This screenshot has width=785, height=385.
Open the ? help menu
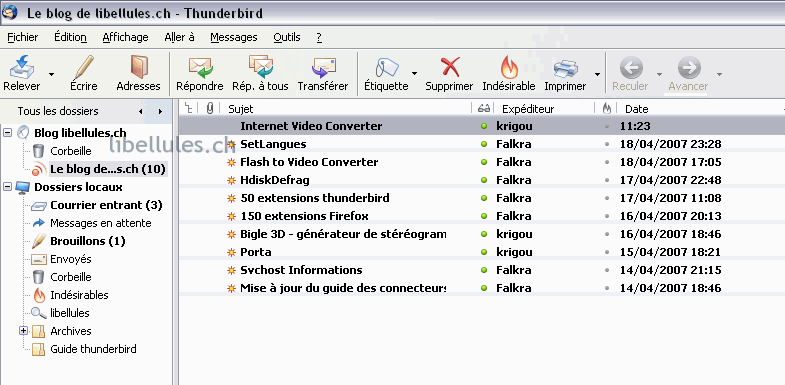point(319,37)
